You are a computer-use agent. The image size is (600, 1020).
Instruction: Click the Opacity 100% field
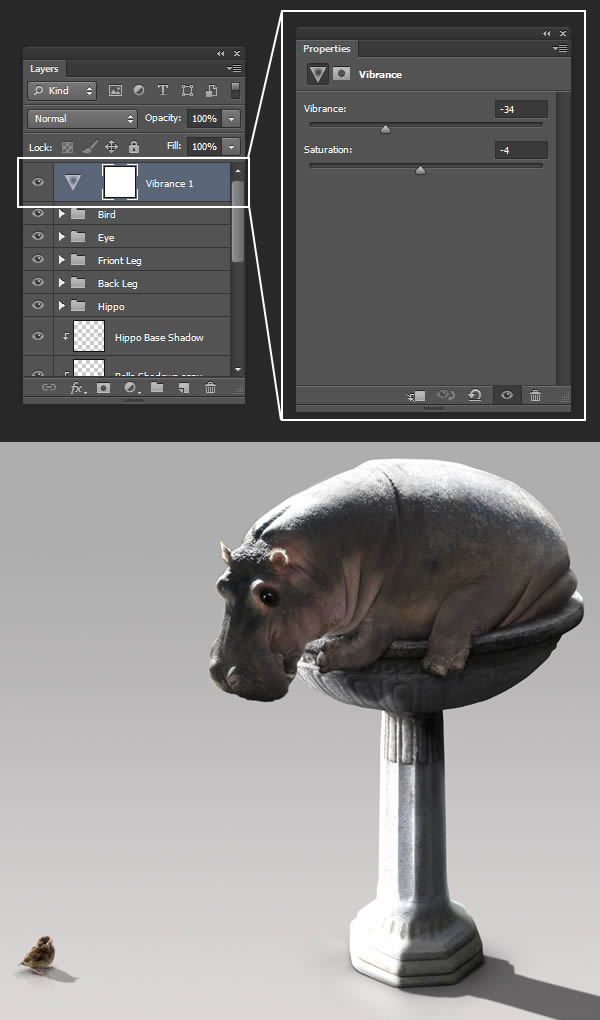coord(205,118)
